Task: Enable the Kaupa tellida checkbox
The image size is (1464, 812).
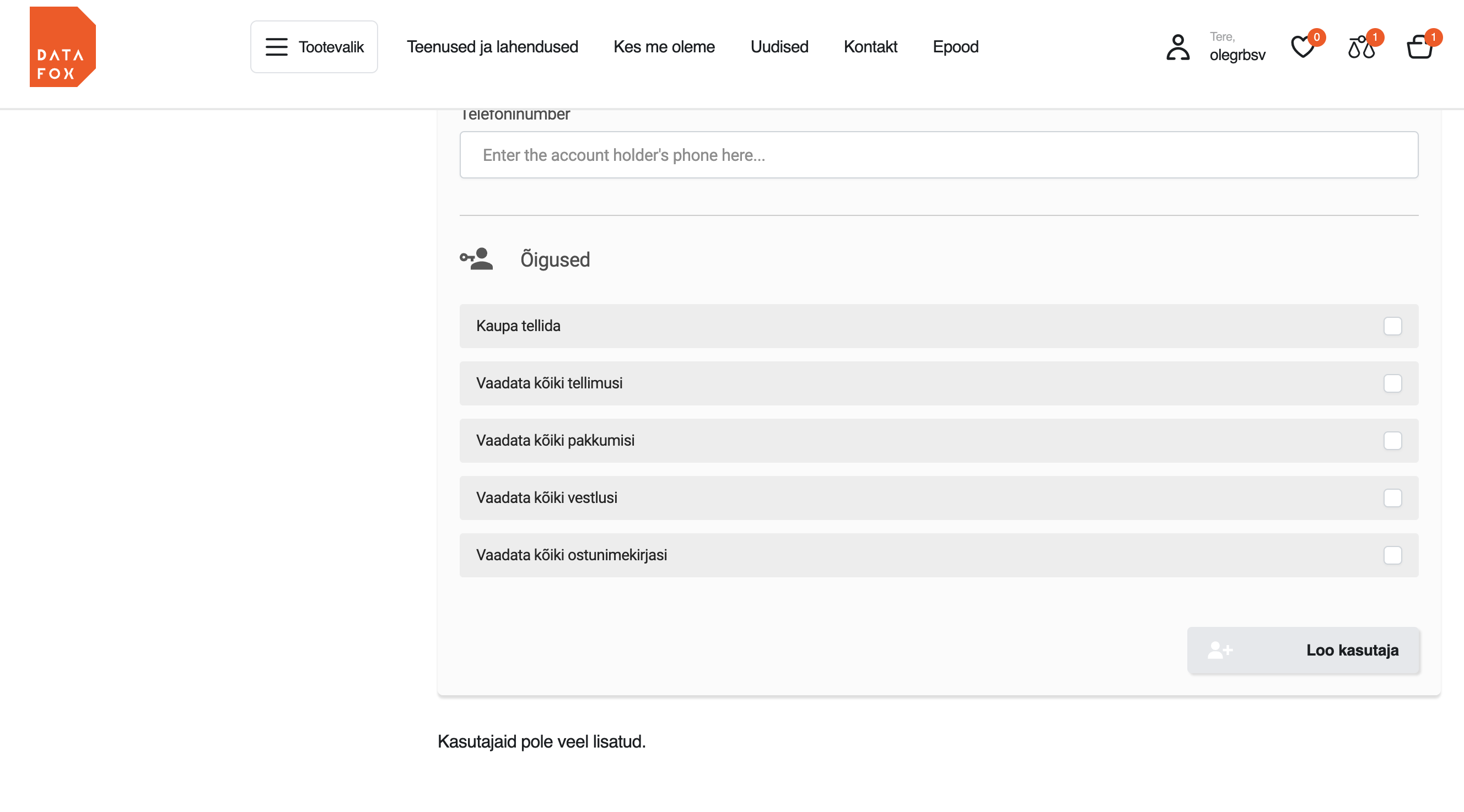Action: 1392,326
